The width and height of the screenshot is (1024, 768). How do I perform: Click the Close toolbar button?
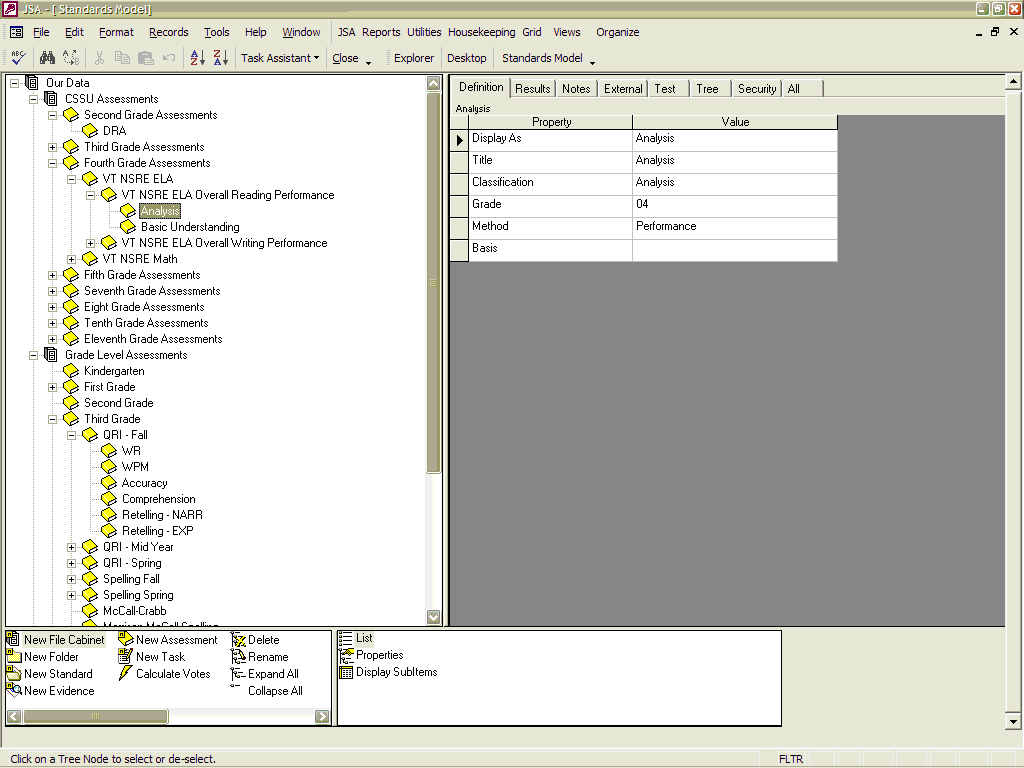(x=345, y=58)
